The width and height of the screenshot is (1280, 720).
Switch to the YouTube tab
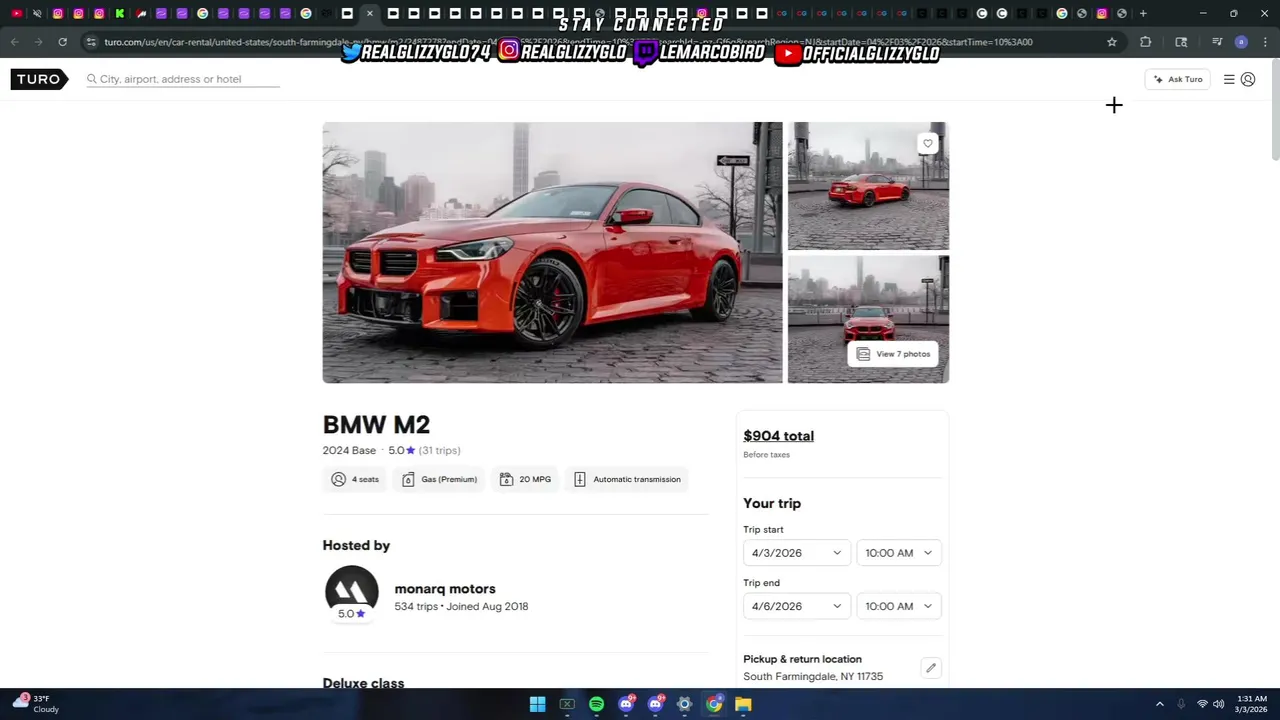(x=17, y=13)
